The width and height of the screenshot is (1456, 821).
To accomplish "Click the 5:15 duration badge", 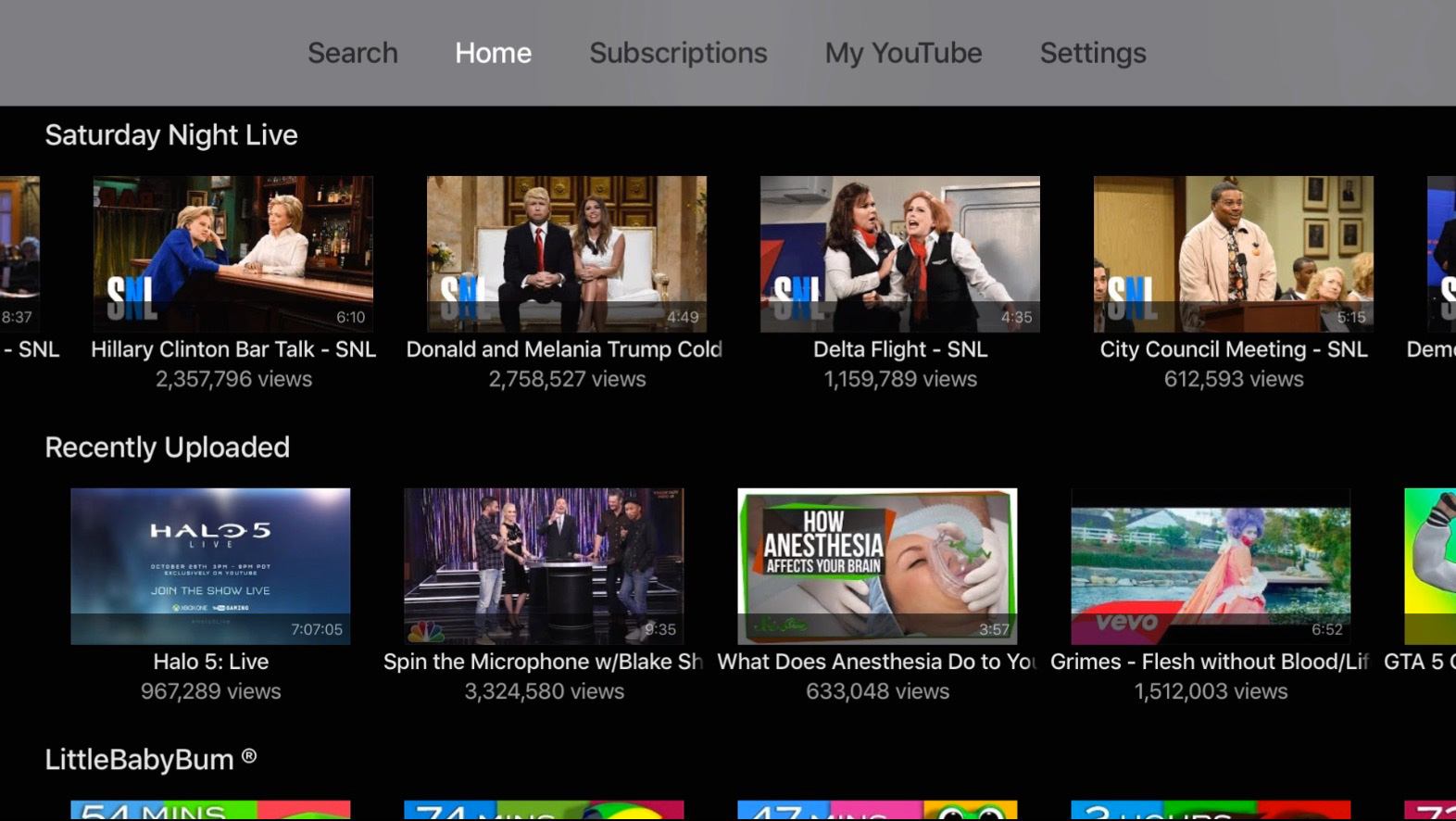I will [x=1350, y=317].
